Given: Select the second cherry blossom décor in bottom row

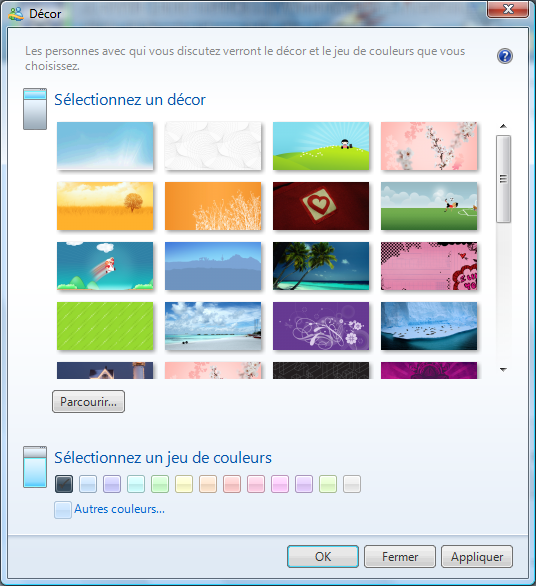Looking at the screenshot, I should (213, 370).
